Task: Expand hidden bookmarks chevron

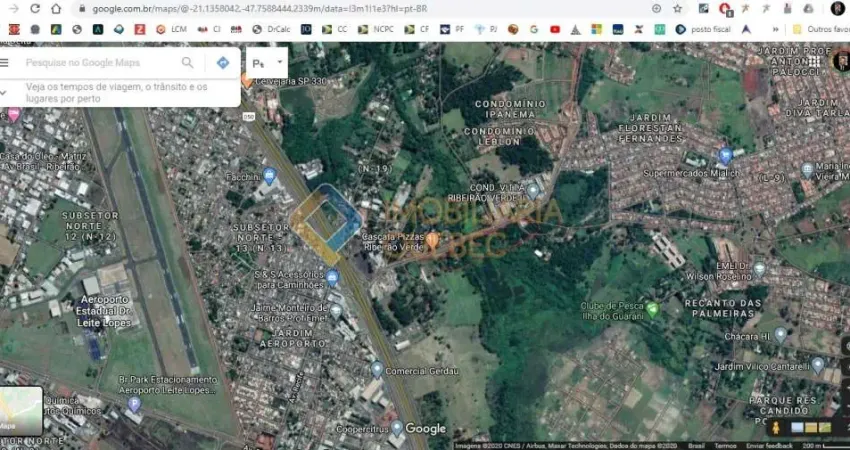Action: [x=776, y=29]
